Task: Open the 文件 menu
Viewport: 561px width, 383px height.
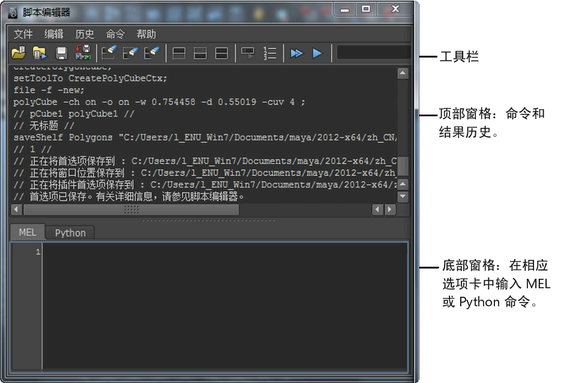Action: tap(23, 34)
